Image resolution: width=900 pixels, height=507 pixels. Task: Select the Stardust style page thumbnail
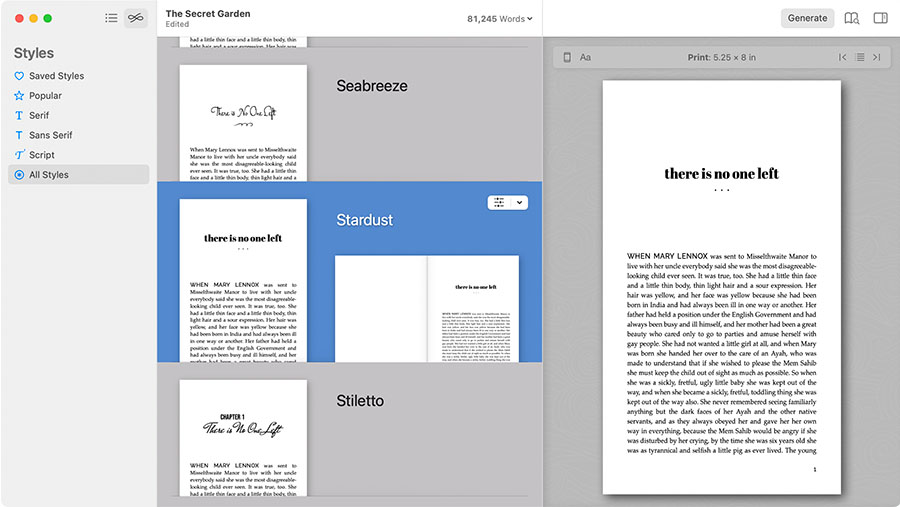click(243, 280)
